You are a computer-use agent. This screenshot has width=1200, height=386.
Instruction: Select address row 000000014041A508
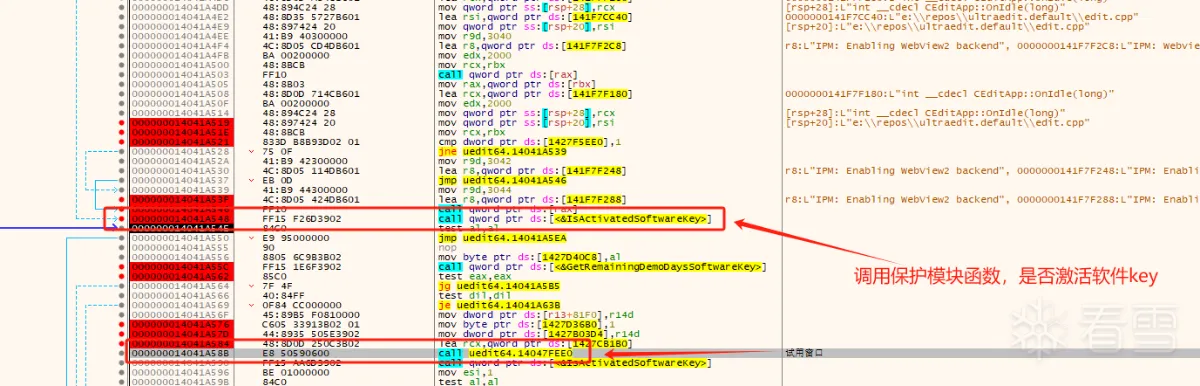pos(181,93)
